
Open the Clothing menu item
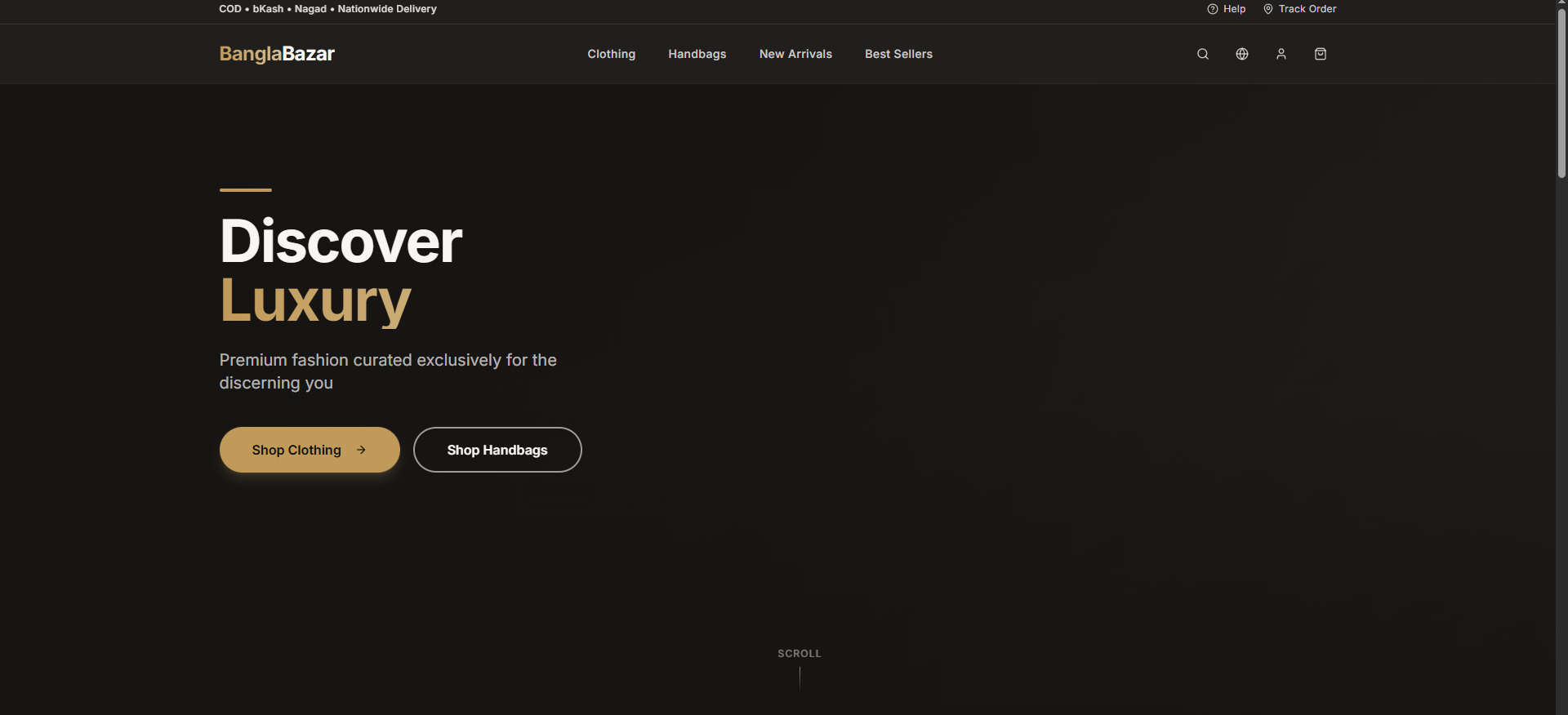[x=611, y=54]
